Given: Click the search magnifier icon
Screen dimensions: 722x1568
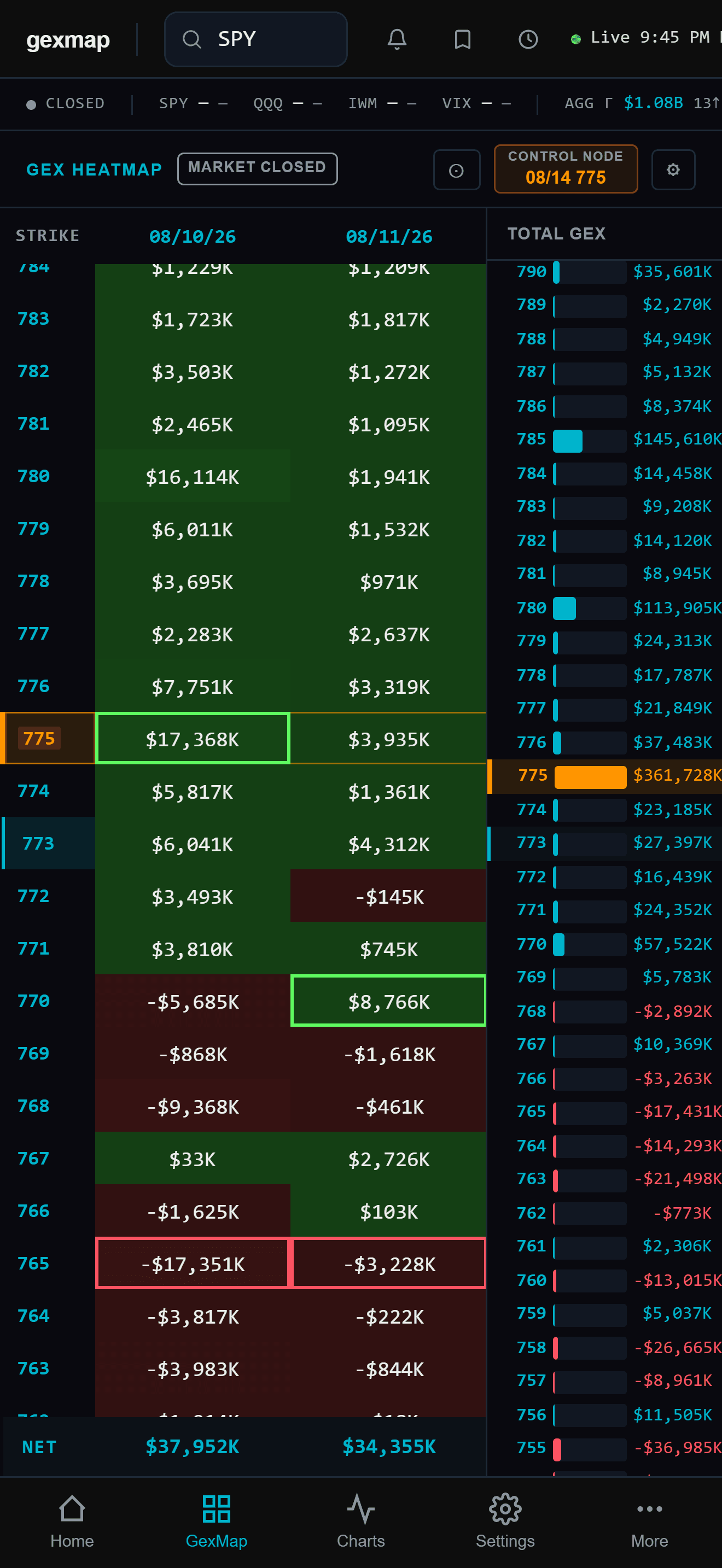Looking at the screenshot, I should tap(192, 39).
